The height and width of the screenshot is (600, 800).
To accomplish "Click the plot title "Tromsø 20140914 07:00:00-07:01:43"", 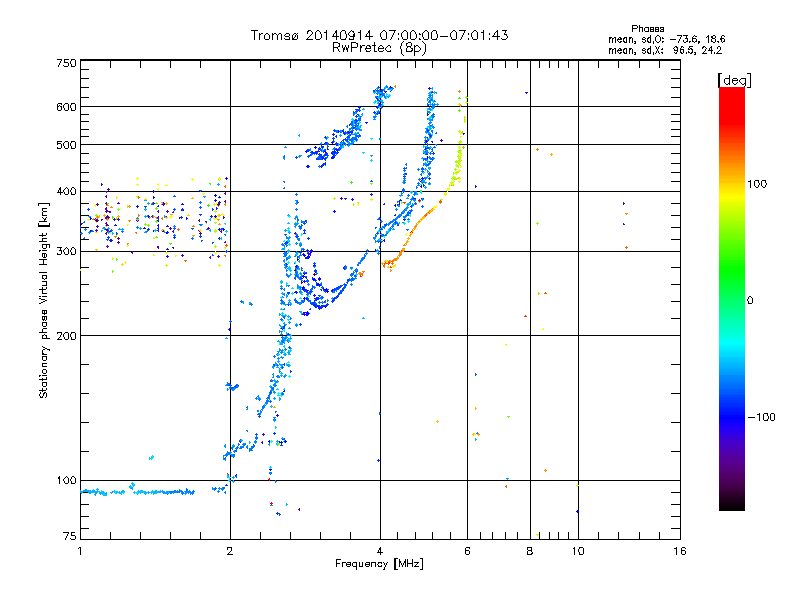I will click(x=379, y=35).
